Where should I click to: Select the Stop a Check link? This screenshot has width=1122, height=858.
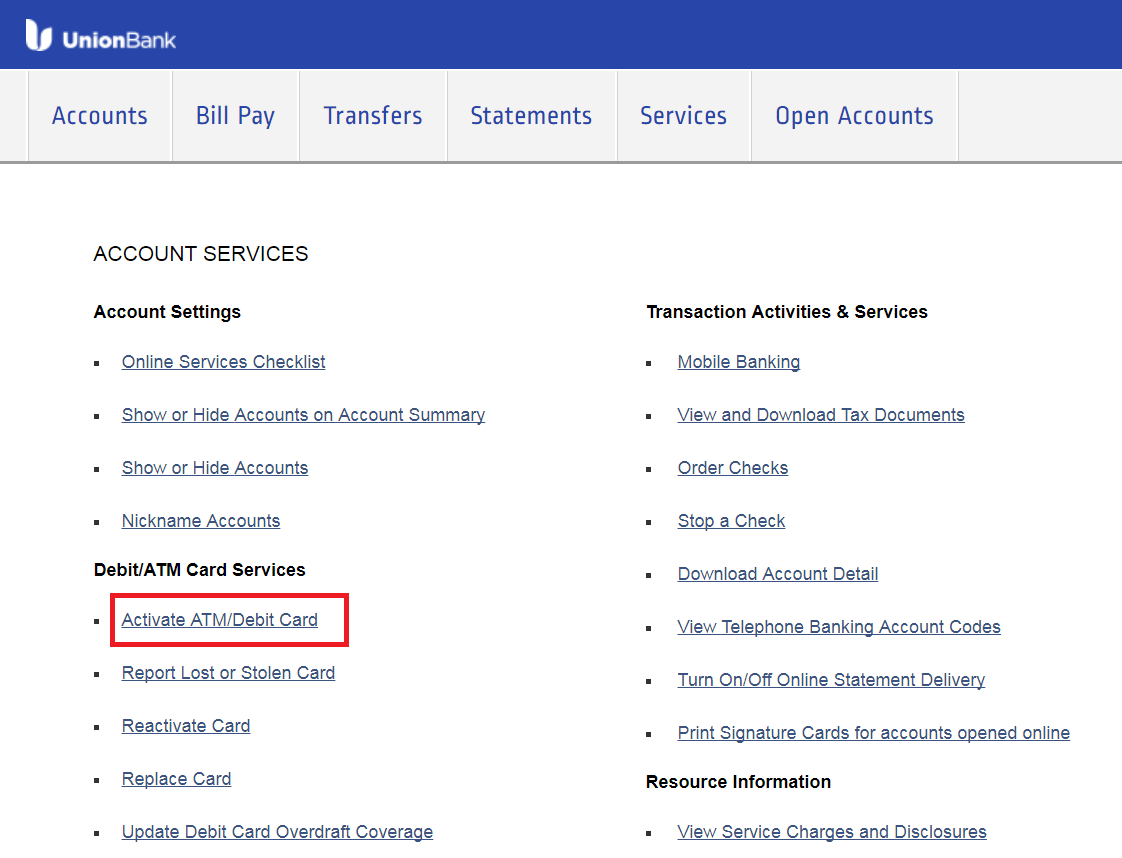(x=731, y=521)
